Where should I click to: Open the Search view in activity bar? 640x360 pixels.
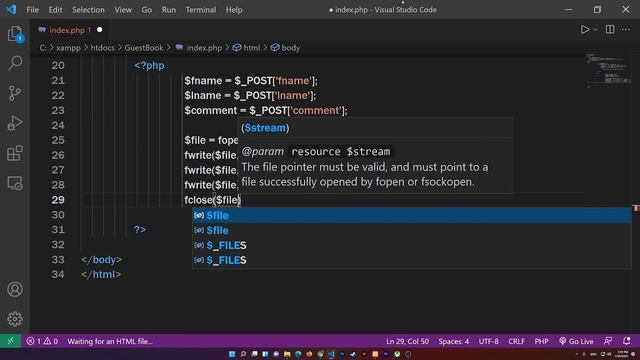point(15,63)
